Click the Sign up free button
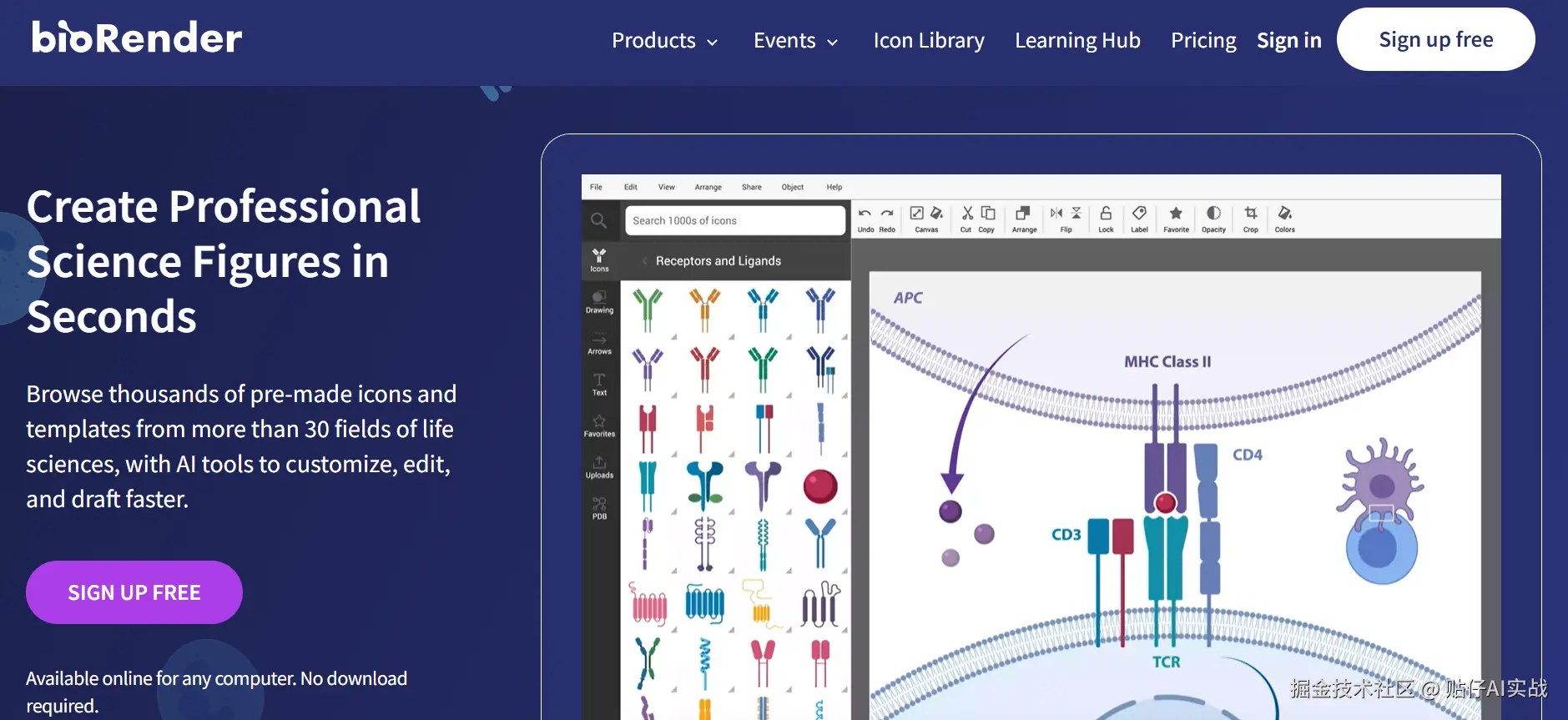Viewport: 1568px width, 720px height. point(1435,39)
